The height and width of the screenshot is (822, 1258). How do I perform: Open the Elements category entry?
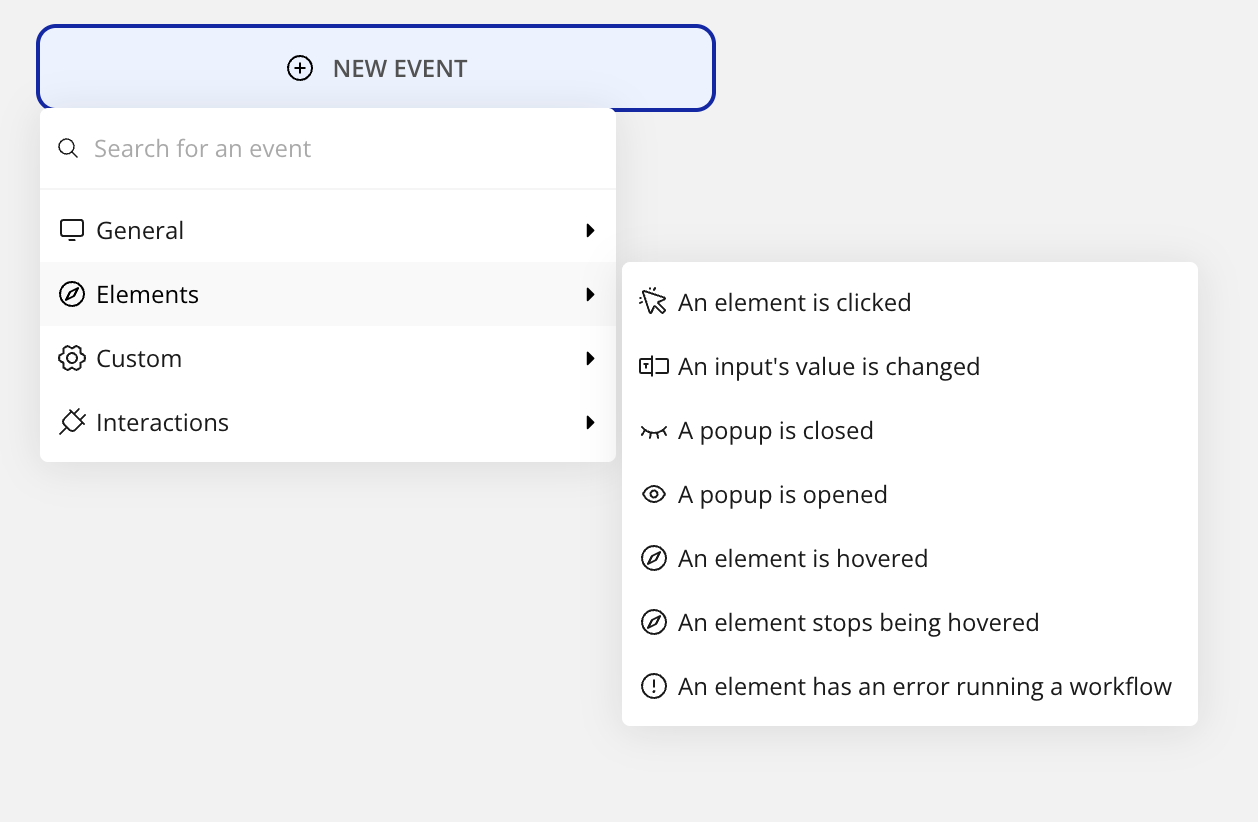point(147,295)
